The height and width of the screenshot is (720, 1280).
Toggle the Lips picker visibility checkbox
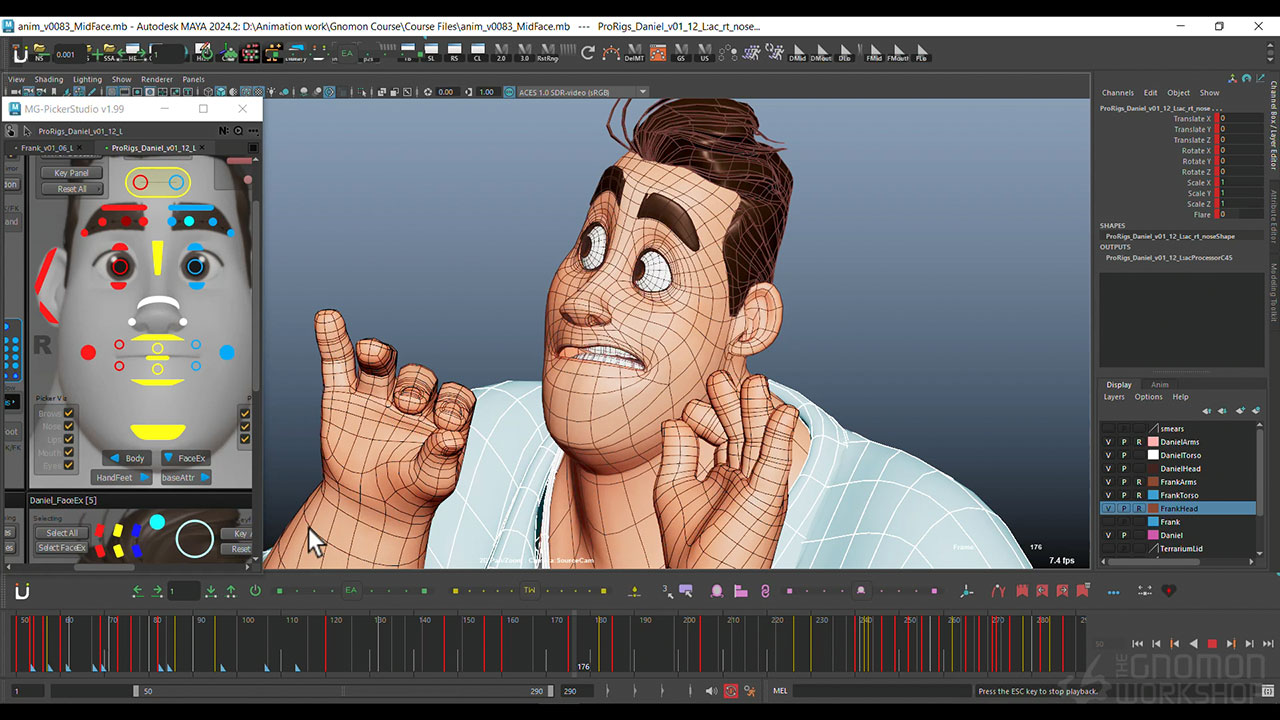click(x=69, y=439)
